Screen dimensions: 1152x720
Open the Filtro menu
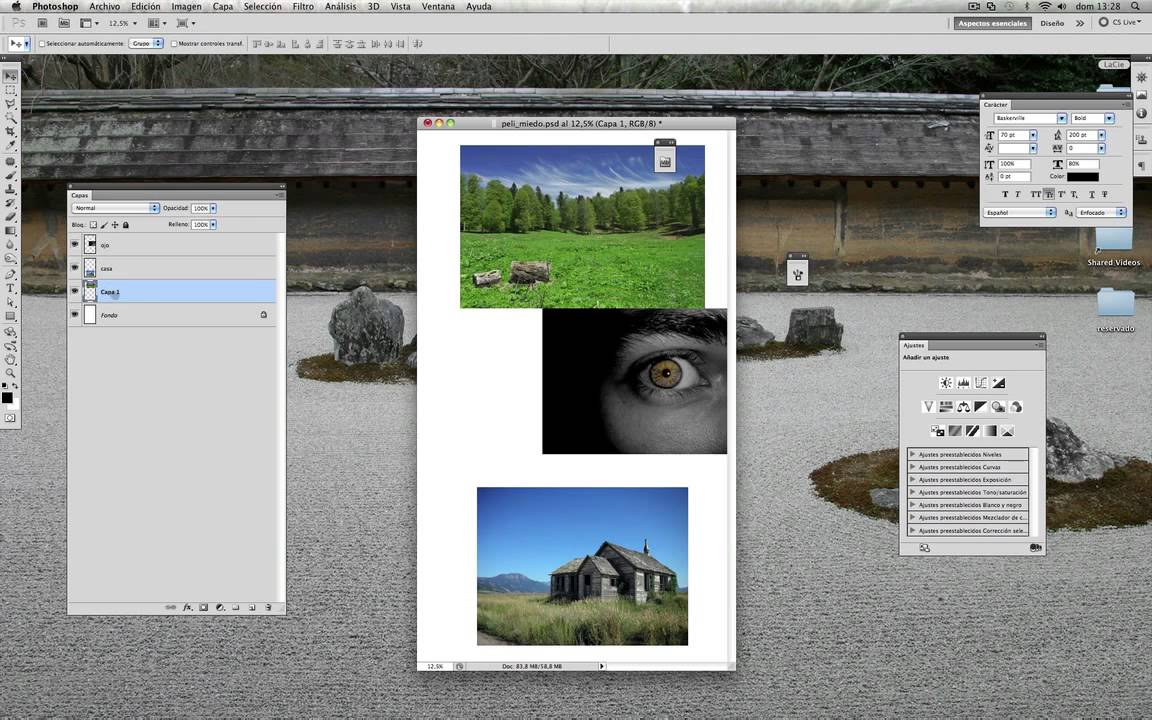(303, 6)
